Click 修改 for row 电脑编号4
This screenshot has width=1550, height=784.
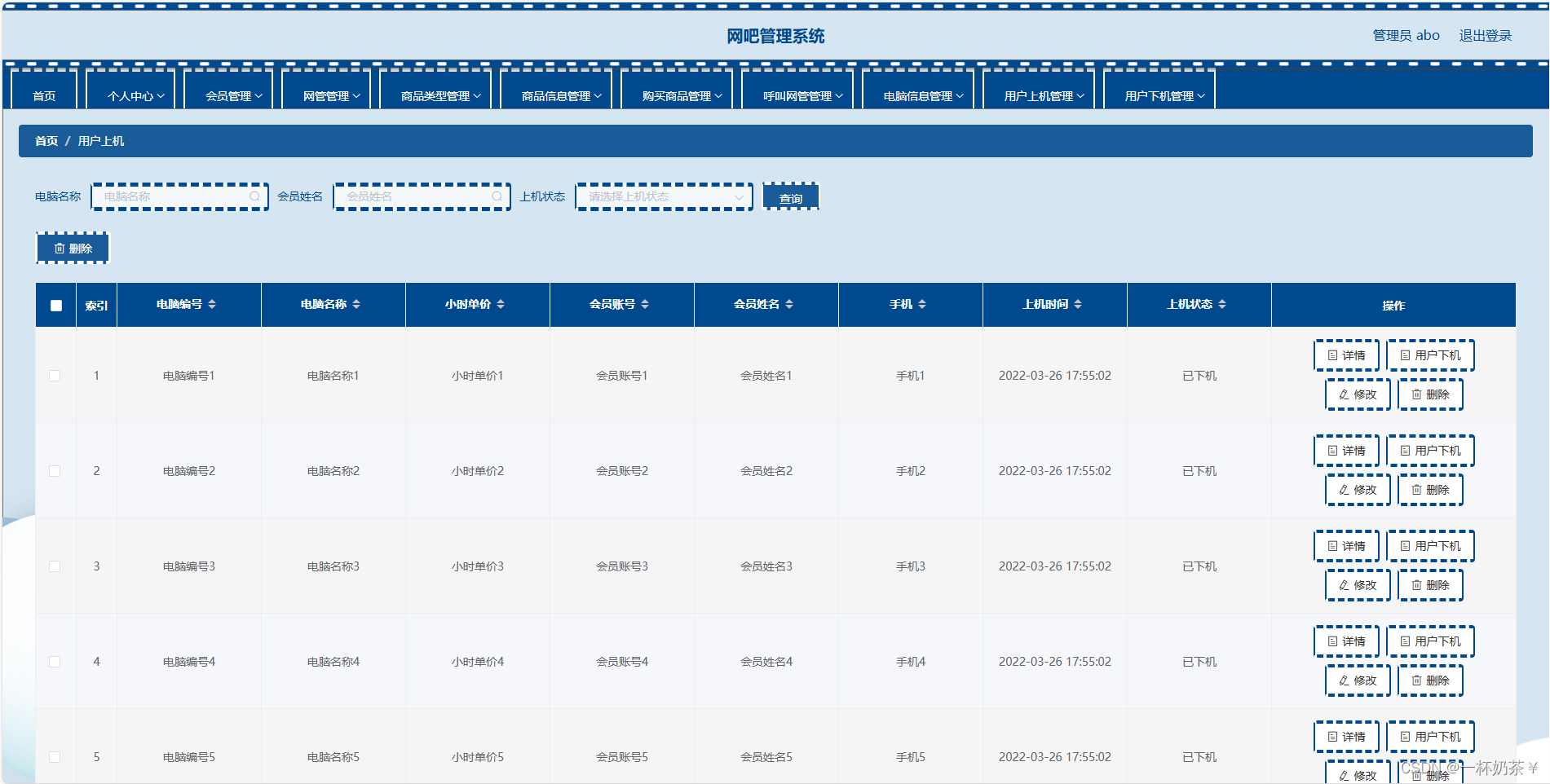1358,680
